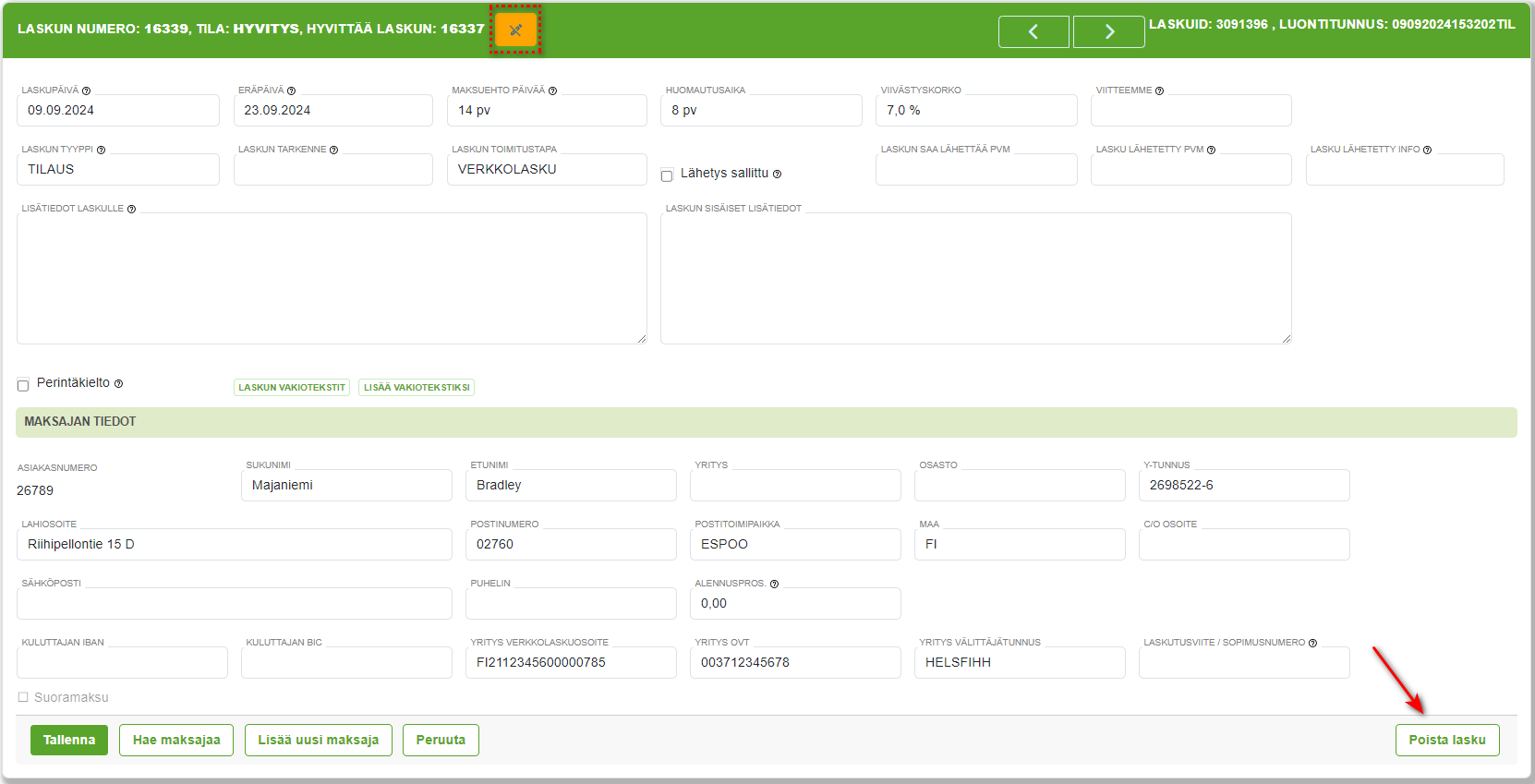Click the Lisätiedot laskulle text area
Screen dimensions: 1535x784
click(x=332, y=278)
